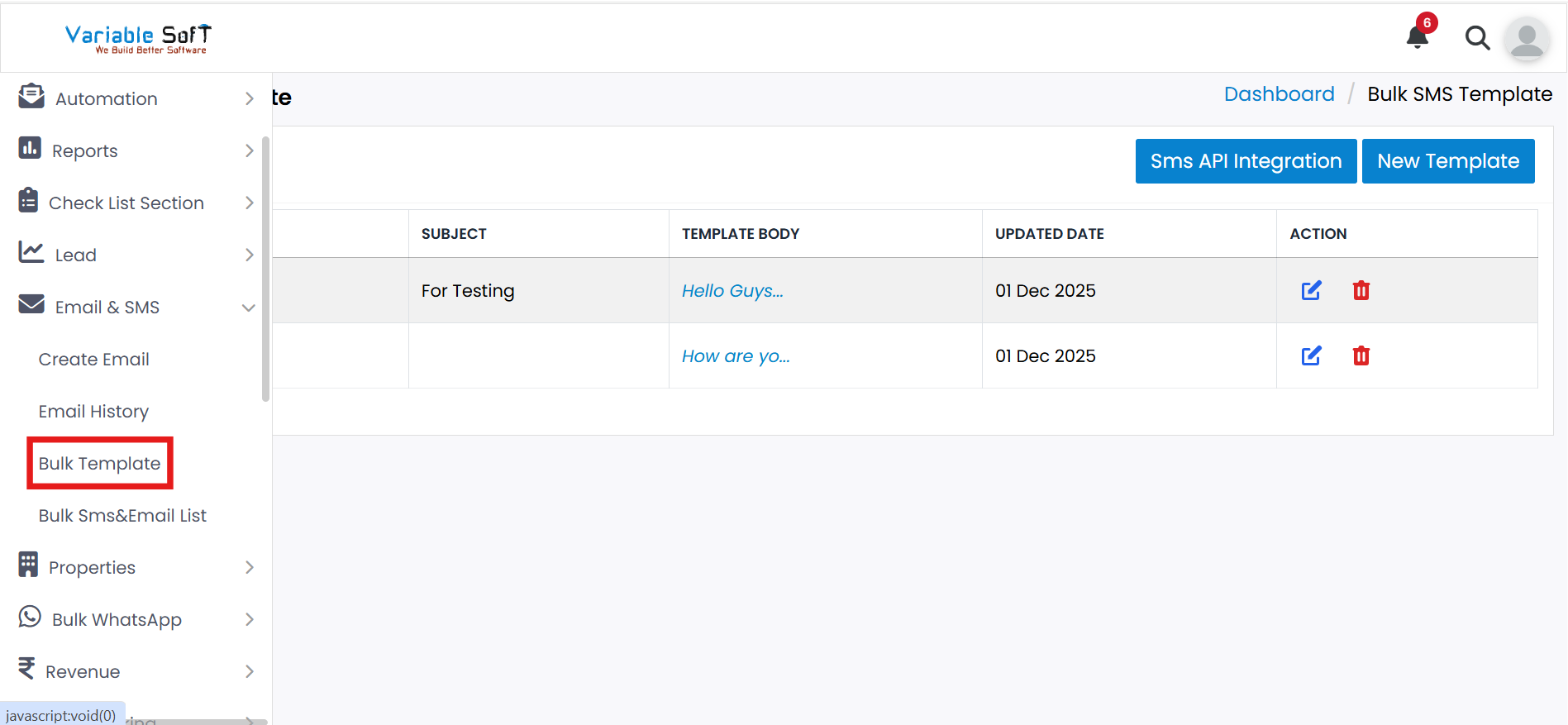Open the notification bell icon
The height and width of the screenshot is (725, 1568).
(x=1418, y=37)
